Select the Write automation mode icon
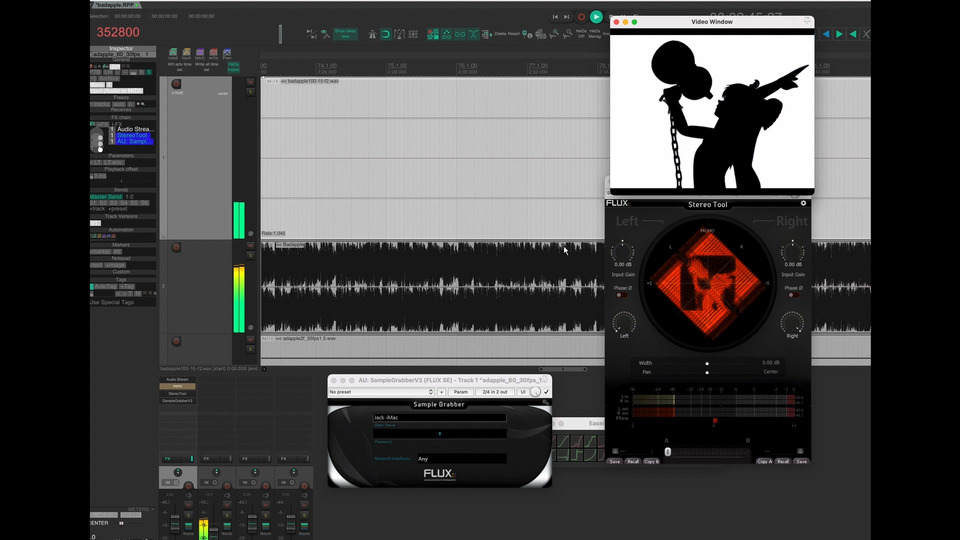 coord(214,54)
